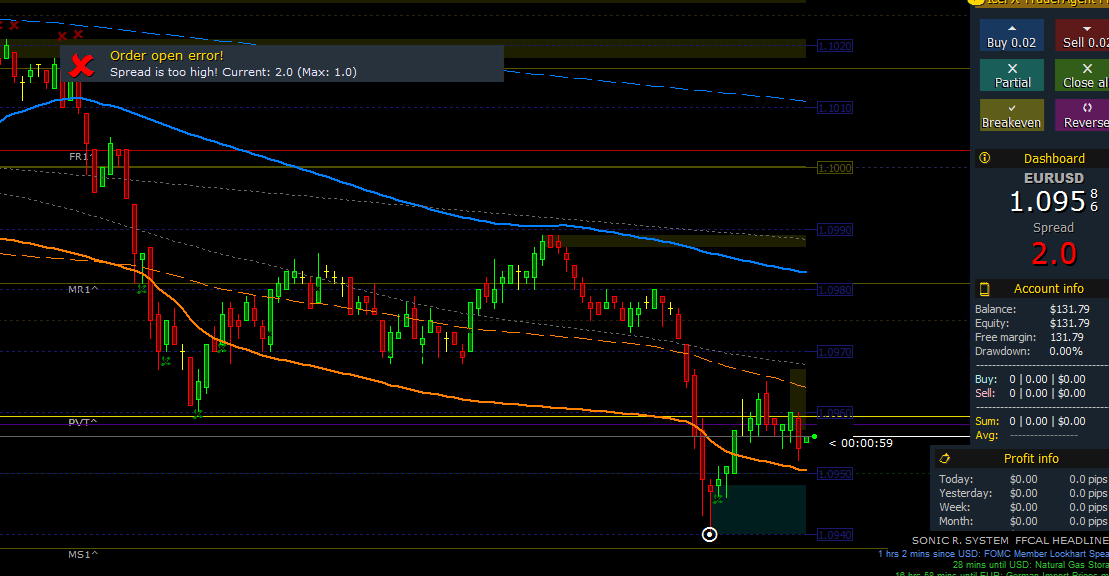
Task: Click the Order open error message
Action: 166,55
